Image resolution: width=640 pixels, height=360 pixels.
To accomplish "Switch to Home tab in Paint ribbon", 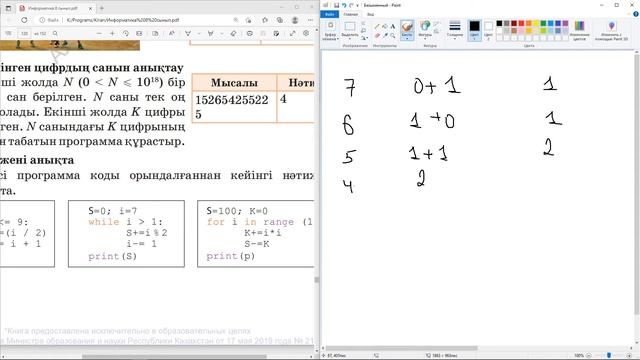I will 350,14.
